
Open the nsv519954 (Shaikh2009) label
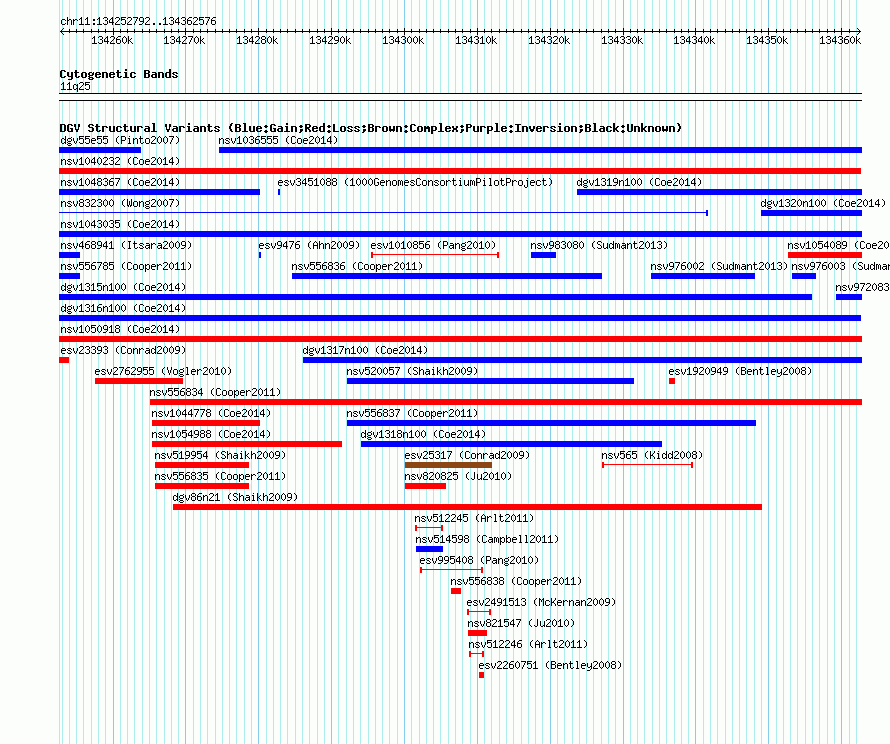[x=220, y=455]
